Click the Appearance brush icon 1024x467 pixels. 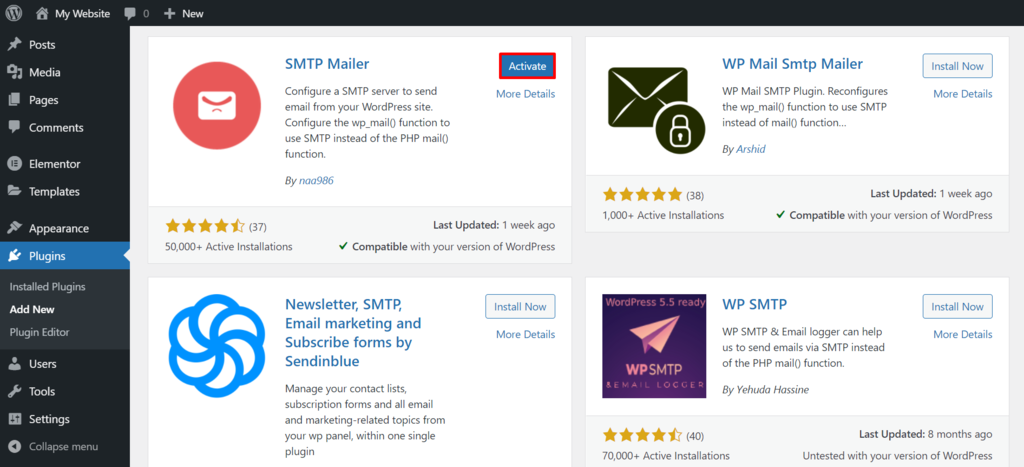click(x=15, y=228)
